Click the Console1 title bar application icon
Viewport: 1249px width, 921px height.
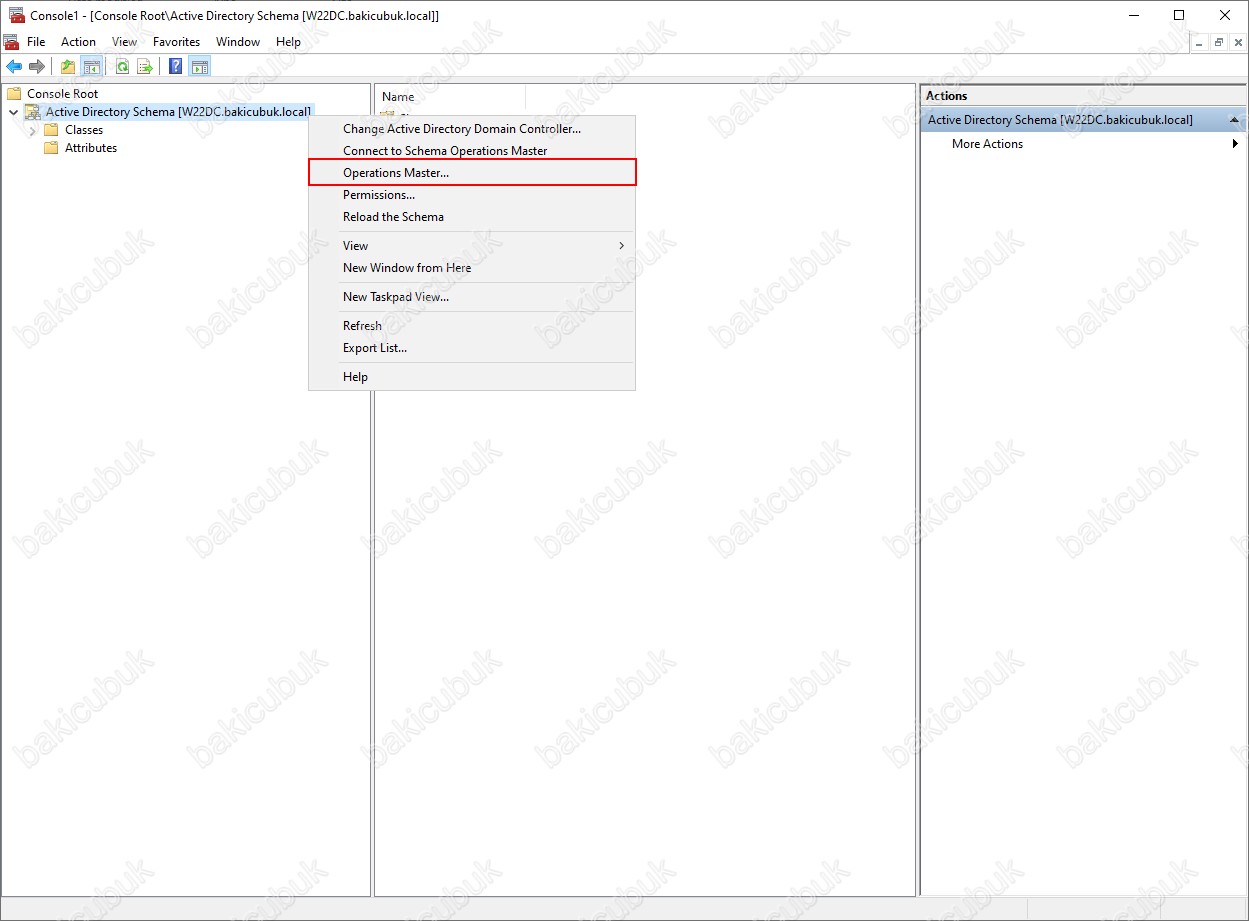pyautogui.click(x=16, y=15)
